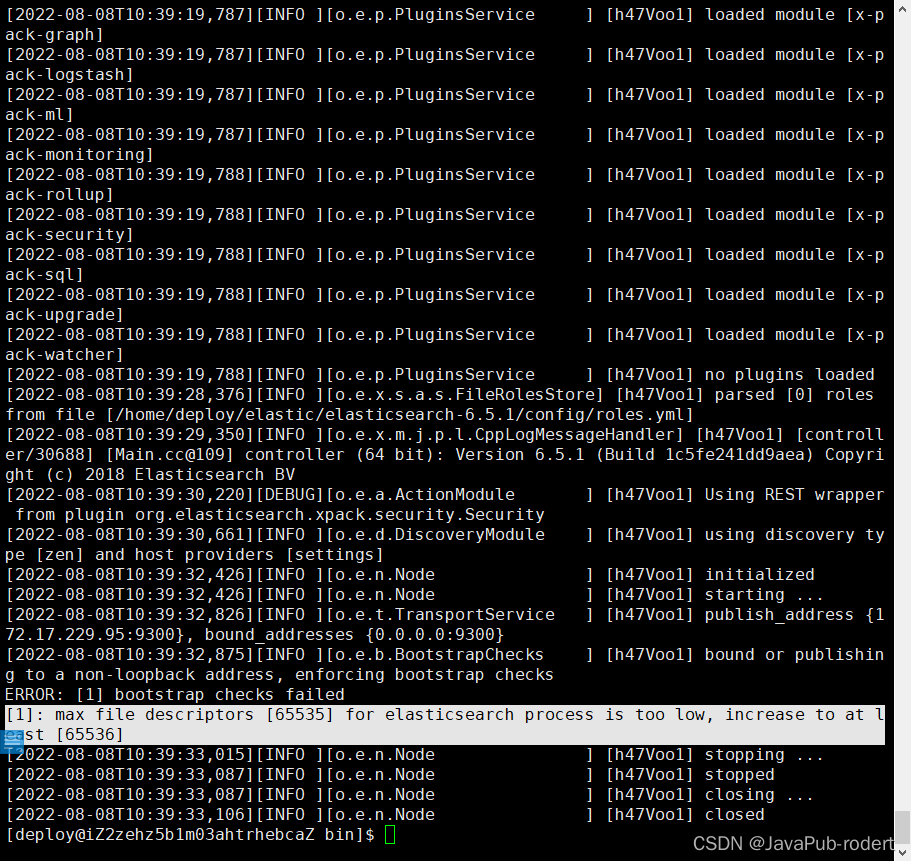The height and width of the screenshot is (861, 911).
Task: Click the '[DEBUG]' log level tag
Action: pos(290,495)
